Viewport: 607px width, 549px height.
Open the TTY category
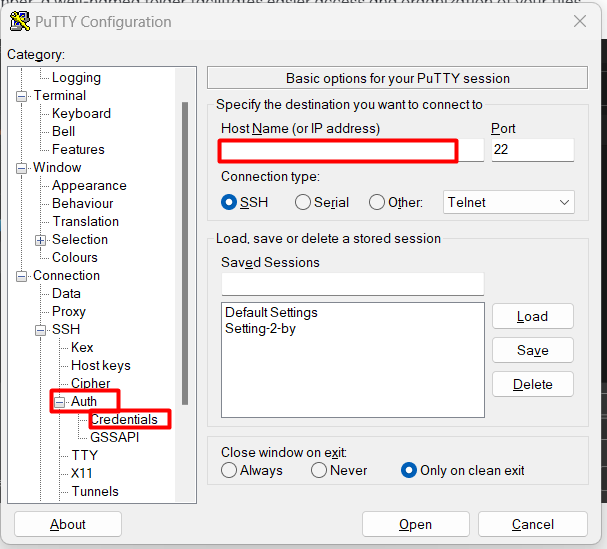coord(84,455)
